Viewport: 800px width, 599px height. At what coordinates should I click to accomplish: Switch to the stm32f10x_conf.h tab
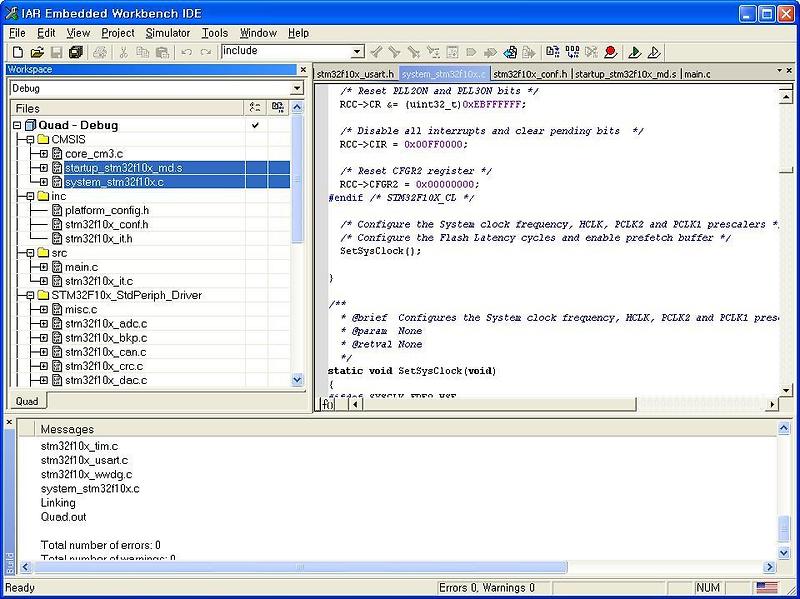[530, 74]
